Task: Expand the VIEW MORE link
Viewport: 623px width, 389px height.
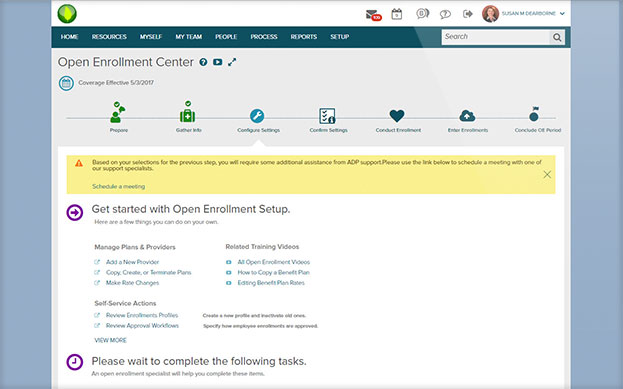Action: [x=110, y=341]
